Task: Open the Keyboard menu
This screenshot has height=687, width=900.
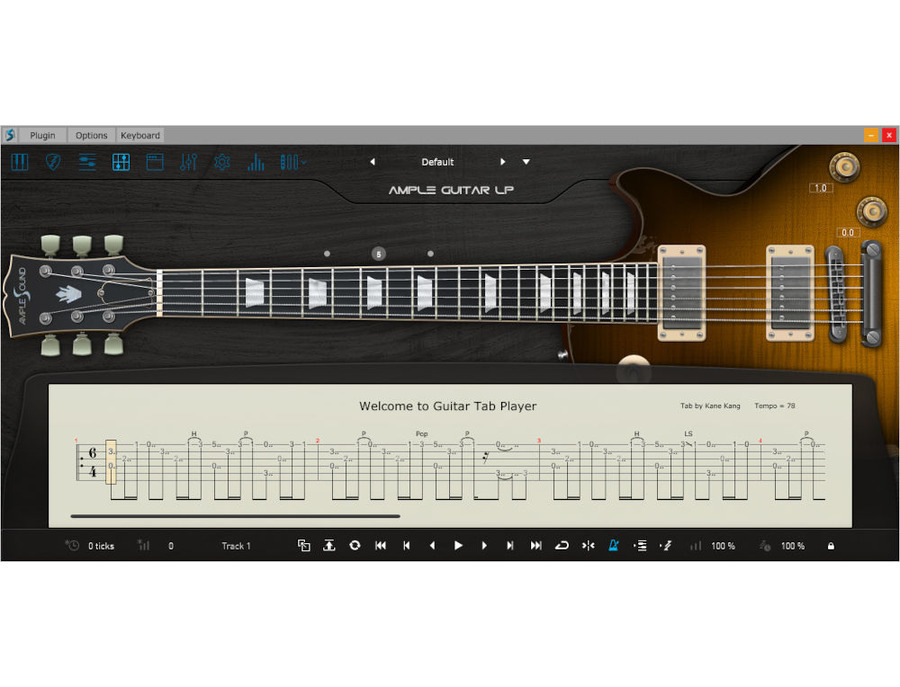Action: tap(140, 135)
